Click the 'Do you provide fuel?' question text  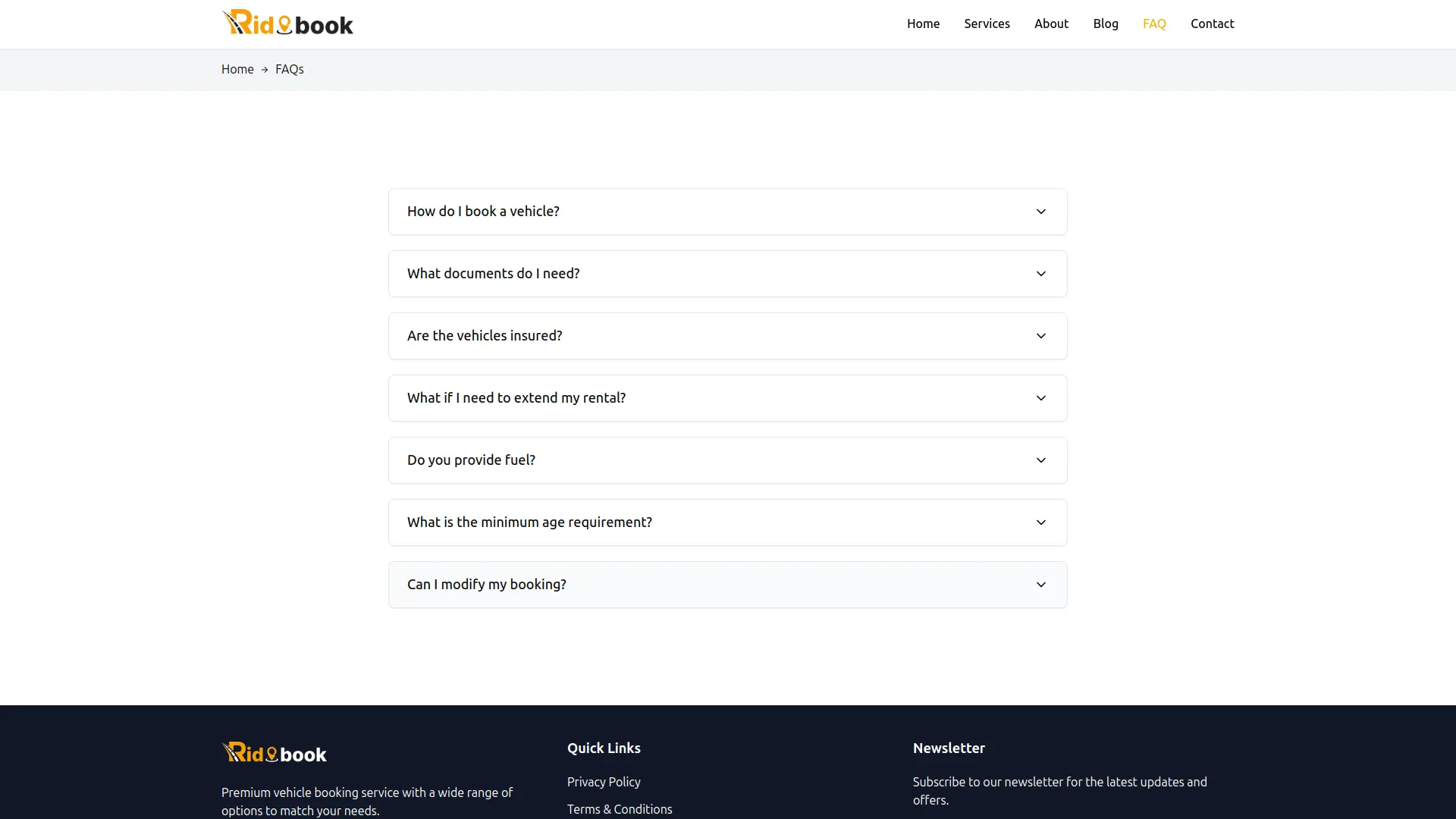(471, 460)
